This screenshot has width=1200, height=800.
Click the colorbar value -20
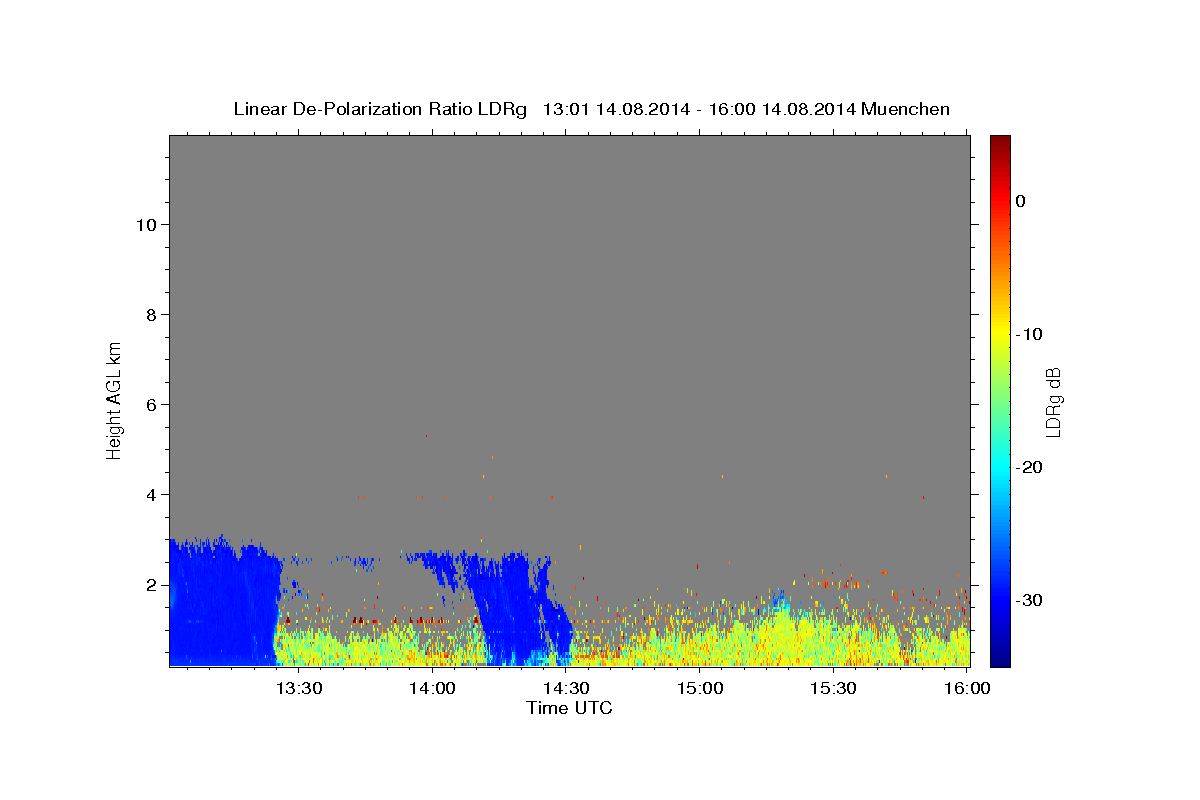(x=1029, y=467)
